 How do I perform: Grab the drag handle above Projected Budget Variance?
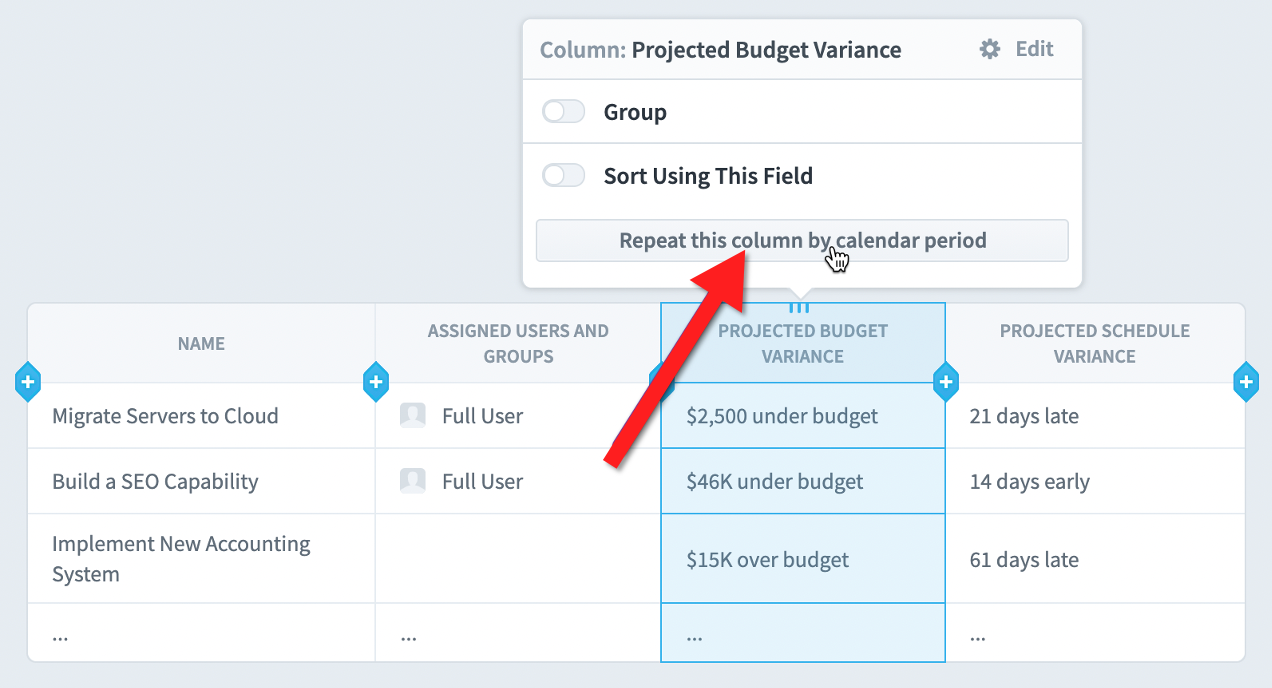click(800, 307)
